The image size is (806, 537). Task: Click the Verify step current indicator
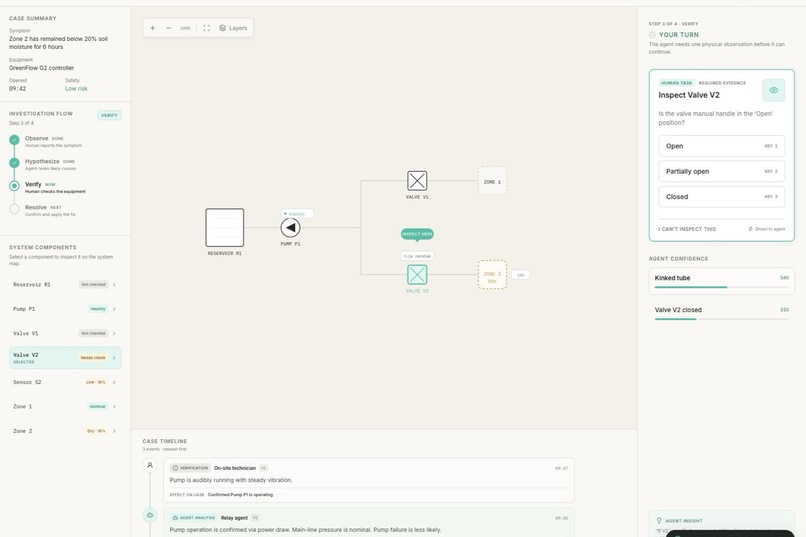click(14, 186)
